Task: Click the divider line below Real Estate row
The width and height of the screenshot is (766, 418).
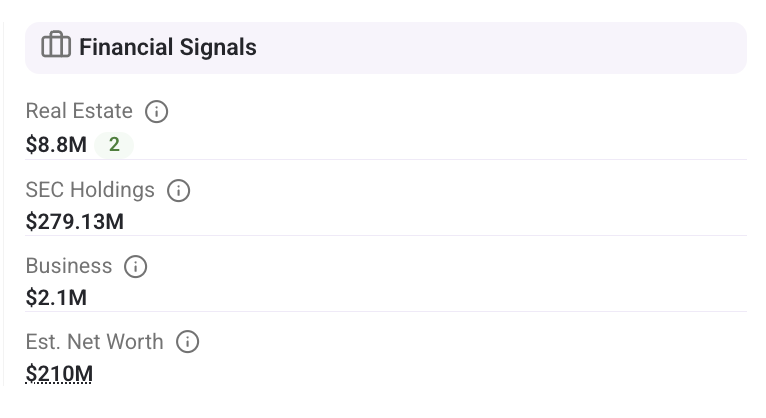Action: click(x=386, y=159)
